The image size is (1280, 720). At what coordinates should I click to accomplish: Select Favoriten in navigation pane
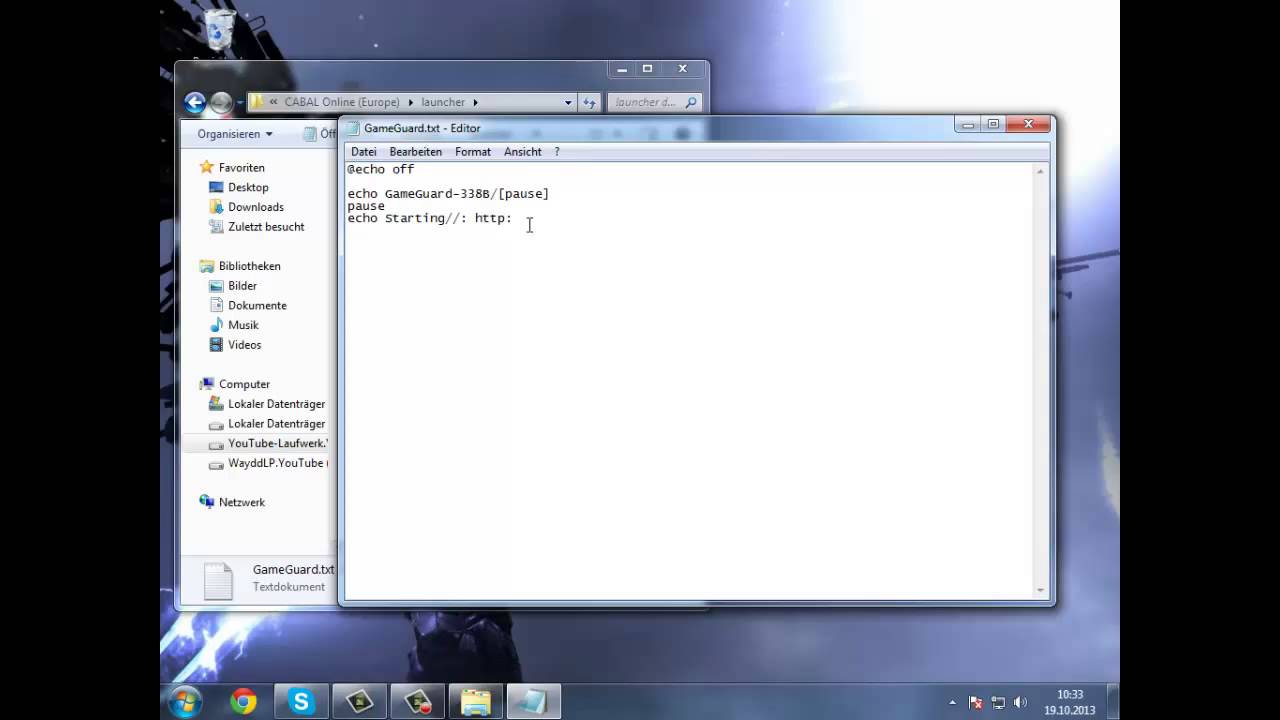241,168
